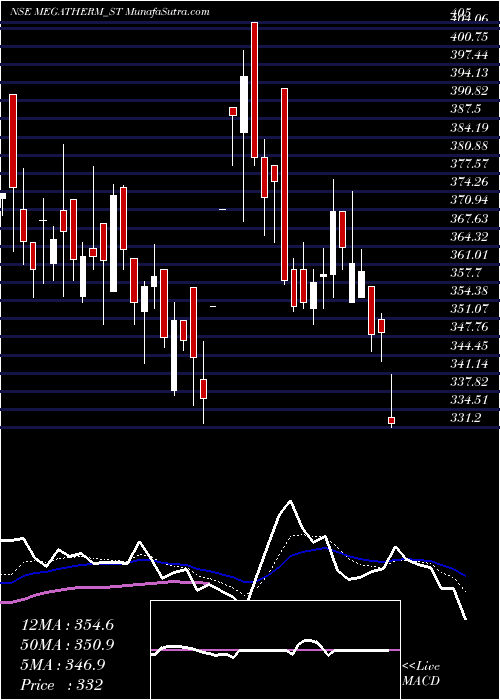Click the 344.45 price axis label
The width and height of the screenshot is (500, 700).
coord(469,346)
